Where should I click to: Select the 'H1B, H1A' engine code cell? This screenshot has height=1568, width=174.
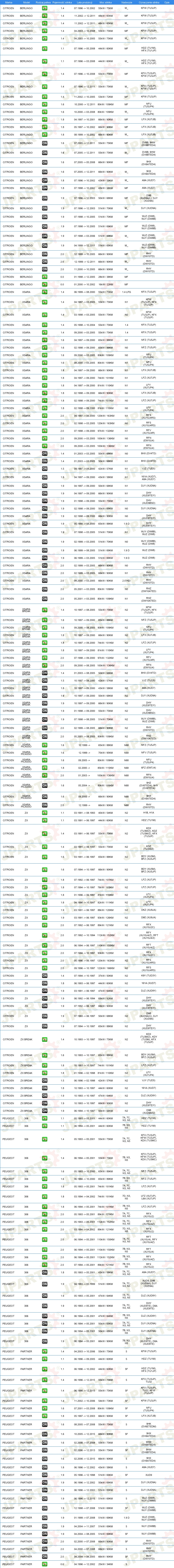(148, 813)
